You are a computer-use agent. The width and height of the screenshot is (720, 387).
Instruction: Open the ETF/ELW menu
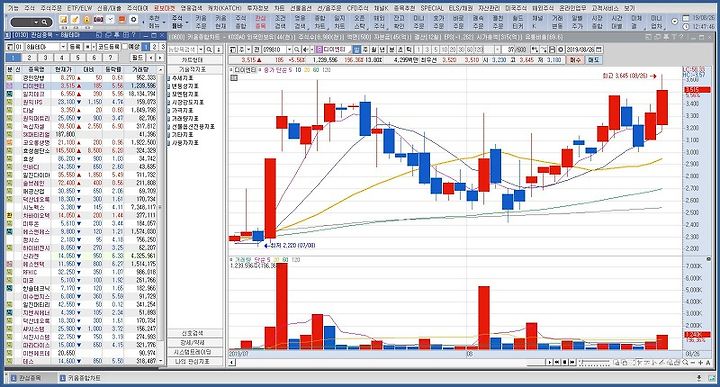[x=79, y=8]
